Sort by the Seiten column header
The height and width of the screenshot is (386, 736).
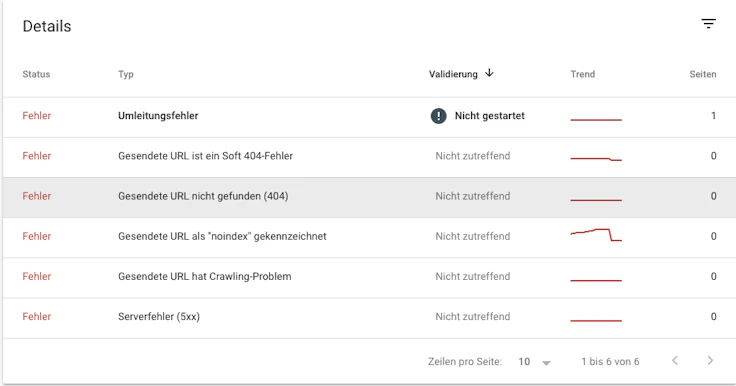click(703, 74)
